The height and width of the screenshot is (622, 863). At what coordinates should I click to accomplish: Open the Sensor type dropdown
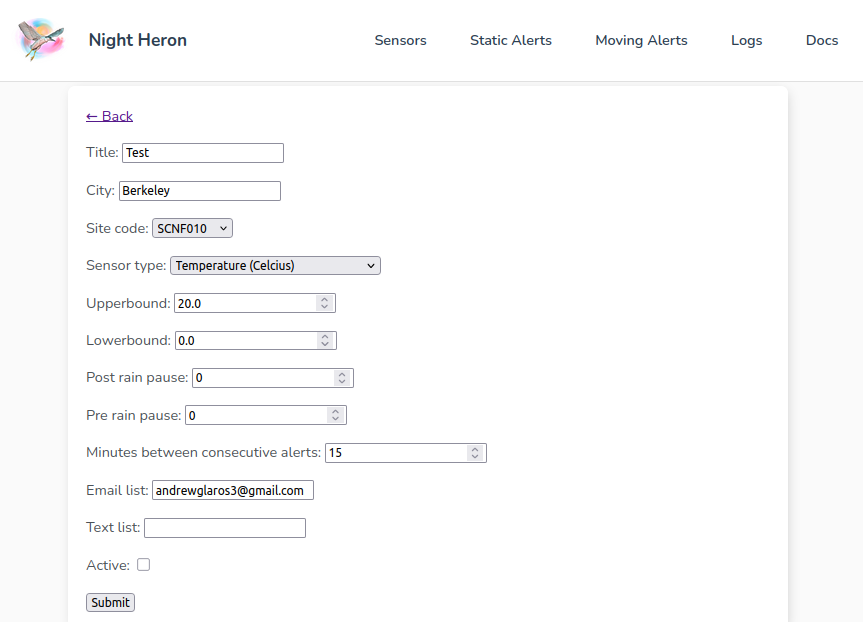(x=275, y=266)
